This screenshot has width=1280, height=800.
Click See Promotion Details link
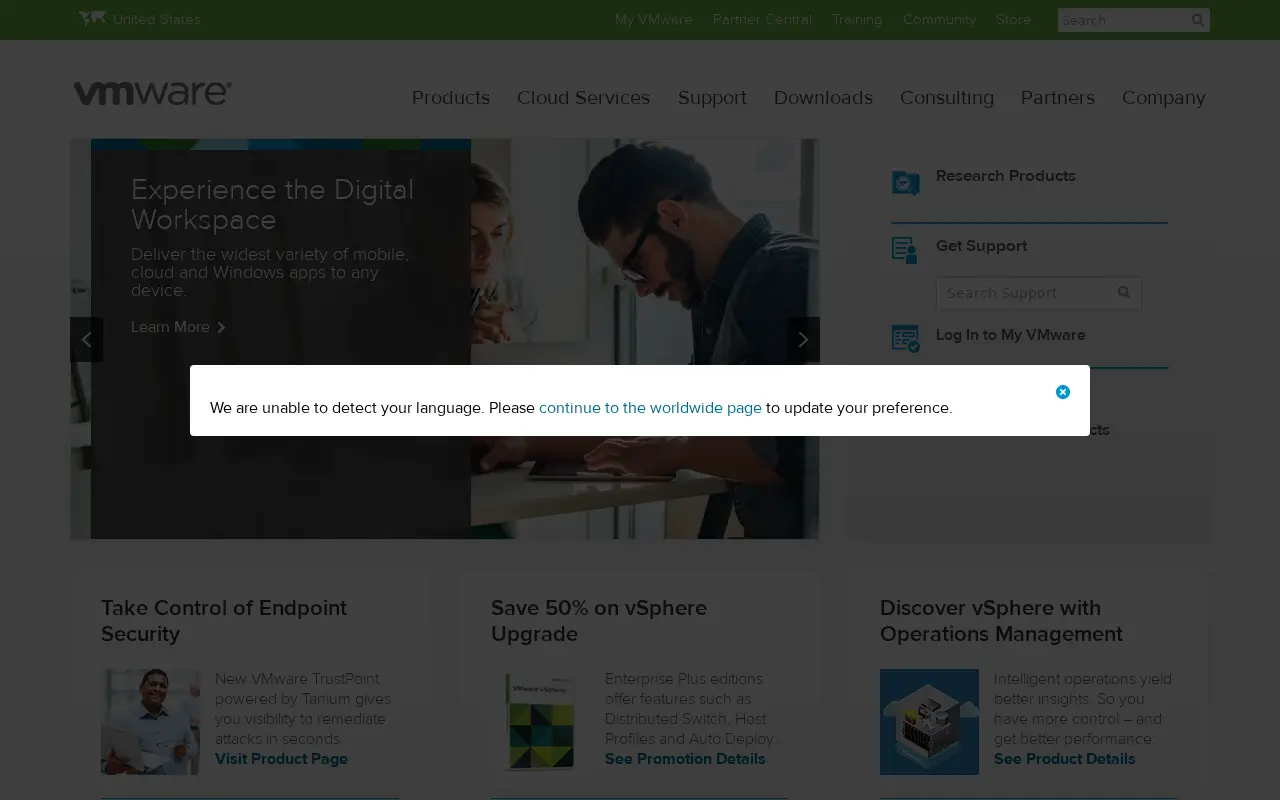[x=685, y=759]
